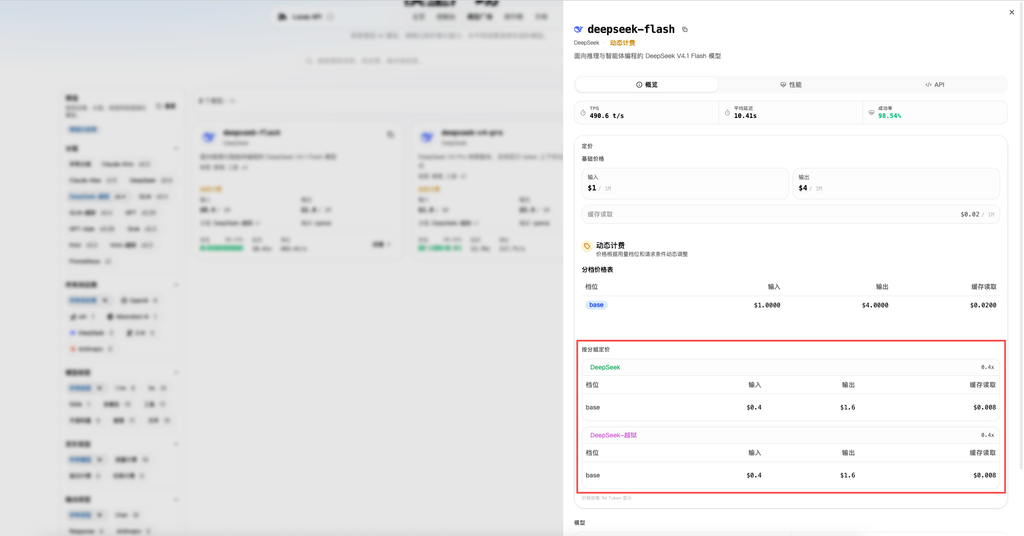Click the 缓存读取 column header of tier table
Viewport: 1024px width, 536px height.
pyautogui.click(x=984, y=287)
